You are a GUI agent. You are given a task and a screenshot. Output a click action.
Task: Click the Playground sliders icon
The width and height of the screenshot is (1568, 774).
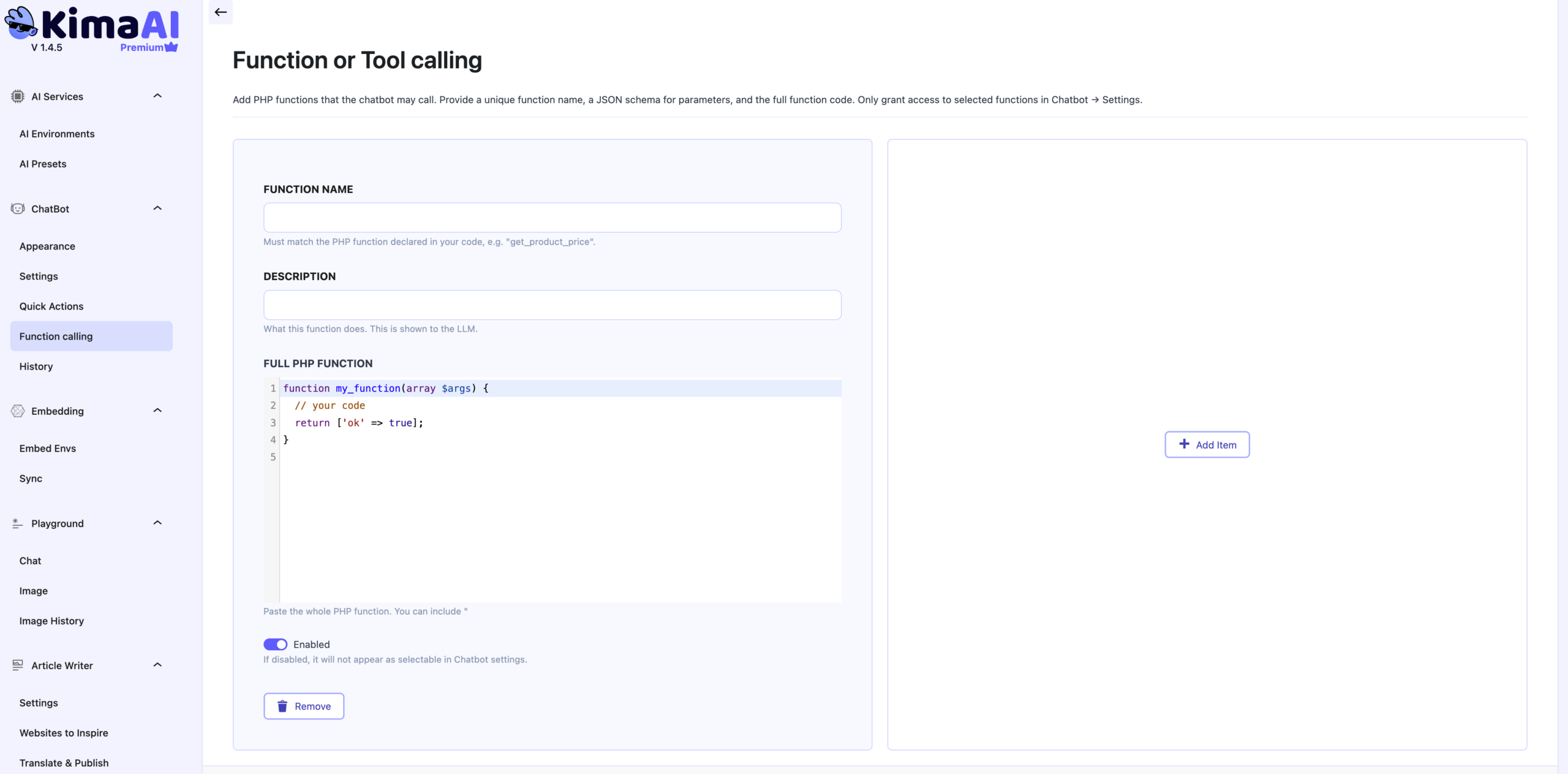coord(17,523)
